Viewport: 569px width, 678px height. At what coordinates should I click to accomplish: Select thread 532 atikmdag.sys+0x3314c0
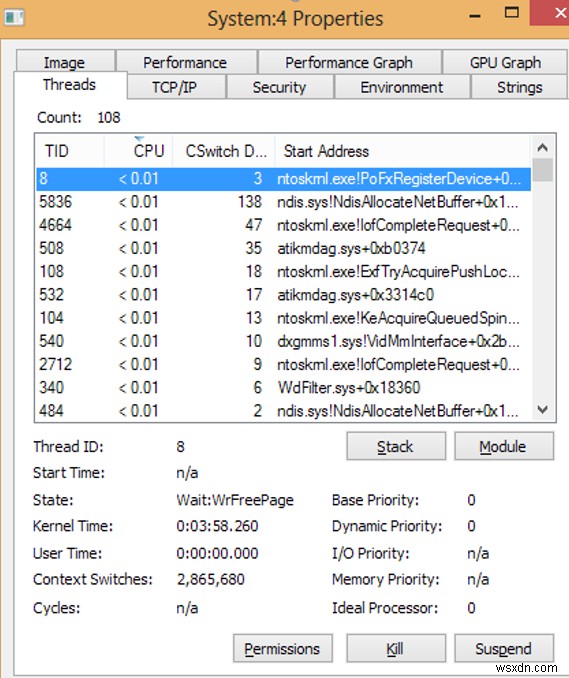284,295
